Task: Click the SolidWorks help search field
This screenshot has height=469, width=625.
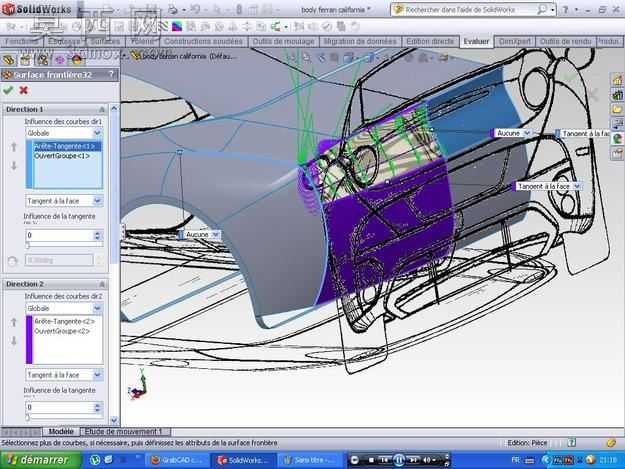Action: (470, 10)
